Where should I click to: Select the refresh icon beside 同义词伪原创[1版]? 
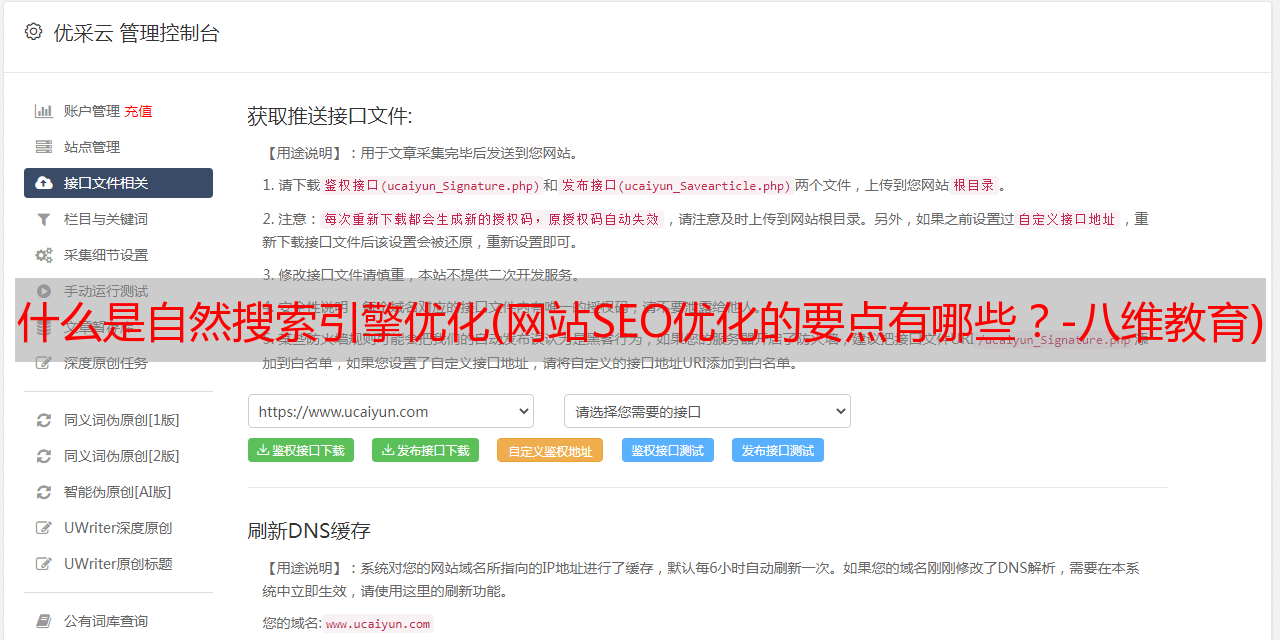44,420
